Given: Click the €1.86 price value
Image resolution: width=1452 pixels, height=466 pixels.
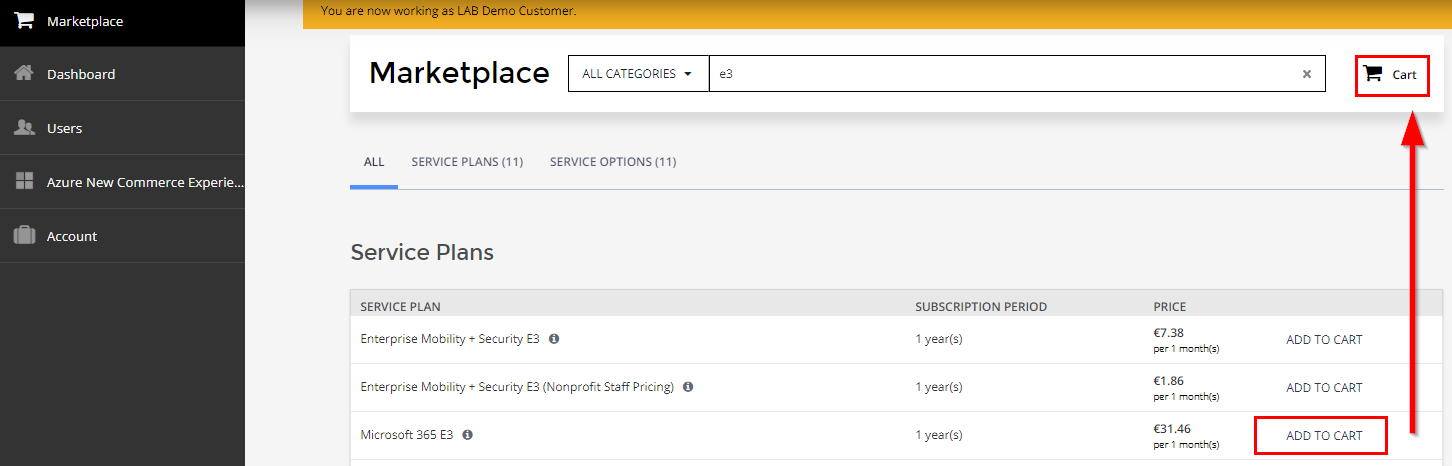Looking at the screenshot, I should pos(1169,381).
